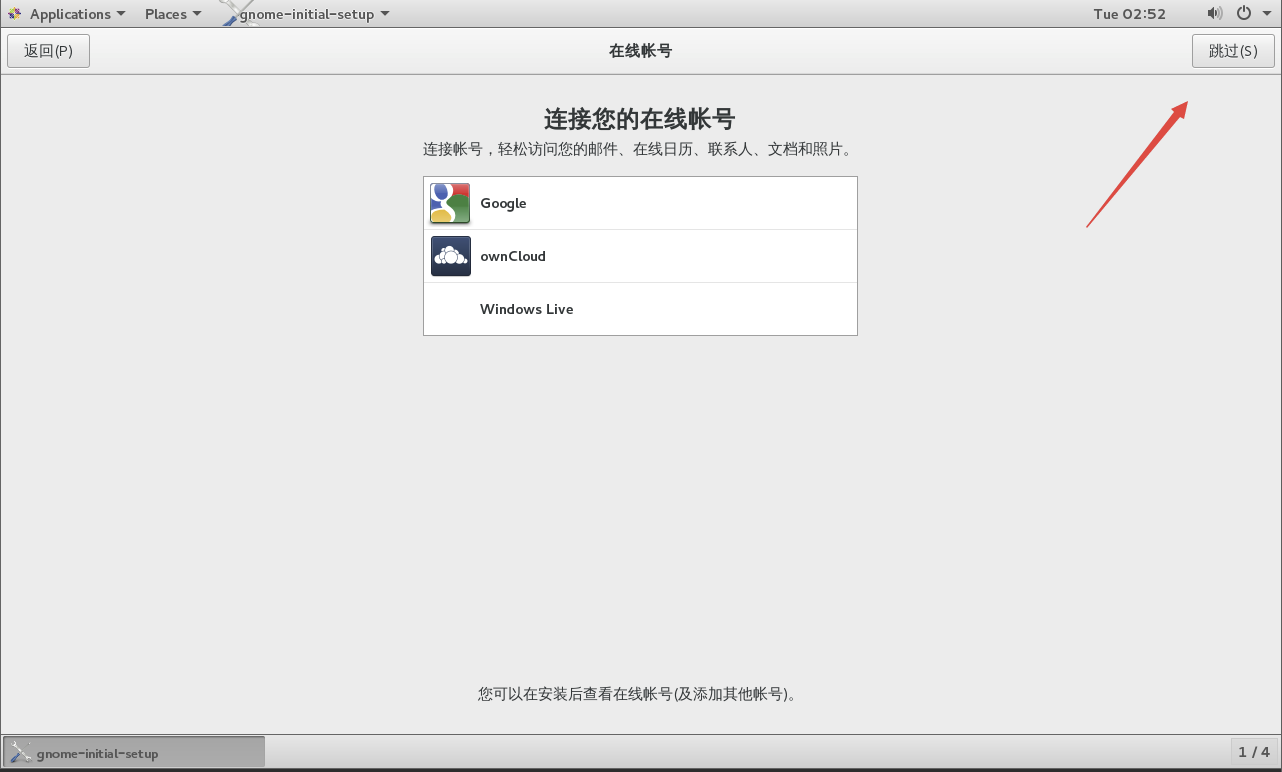Viewport: 1282px width, 772px height.
Task: Click the Applications menu foot icon
Action: tap(14, 14)
